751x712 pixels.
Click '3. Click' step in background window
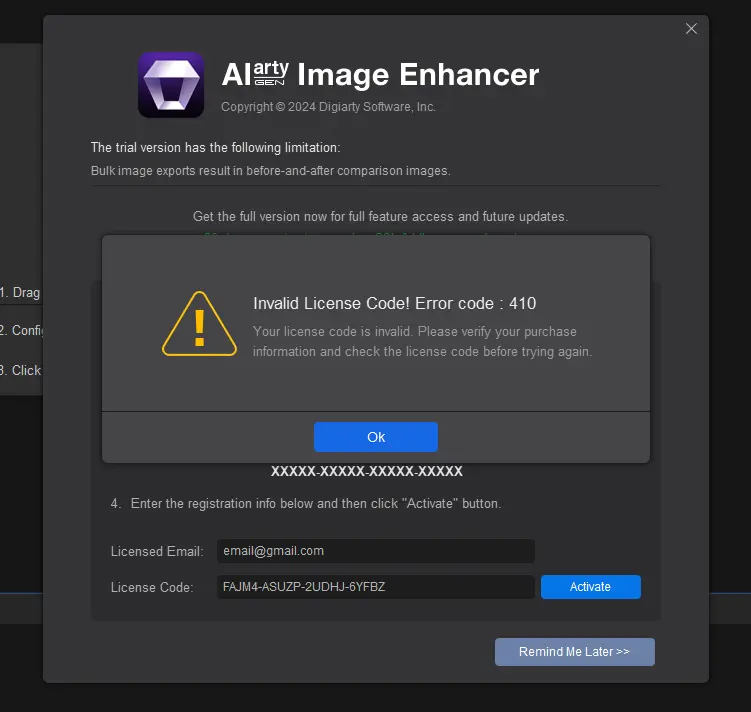21,370
